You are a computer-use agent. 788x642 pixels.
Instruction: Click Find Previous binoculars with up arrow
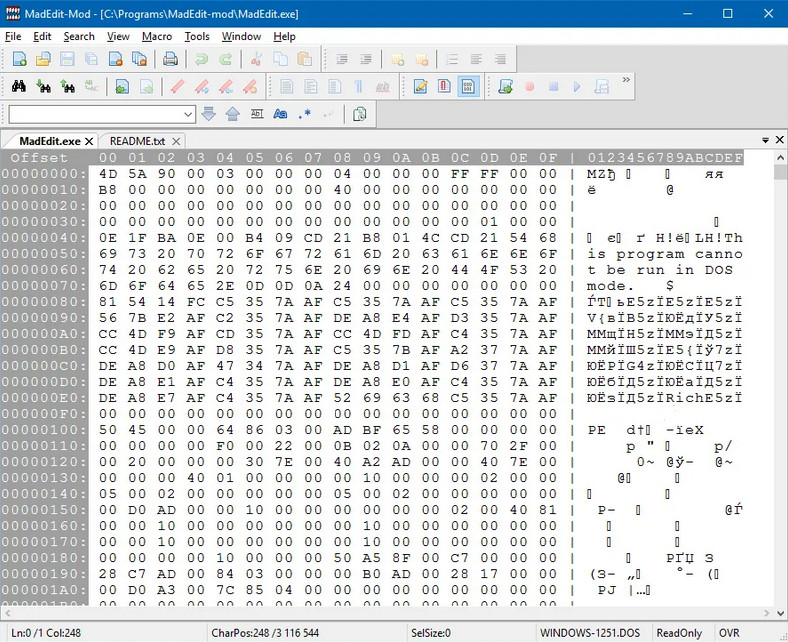point(67,86)
